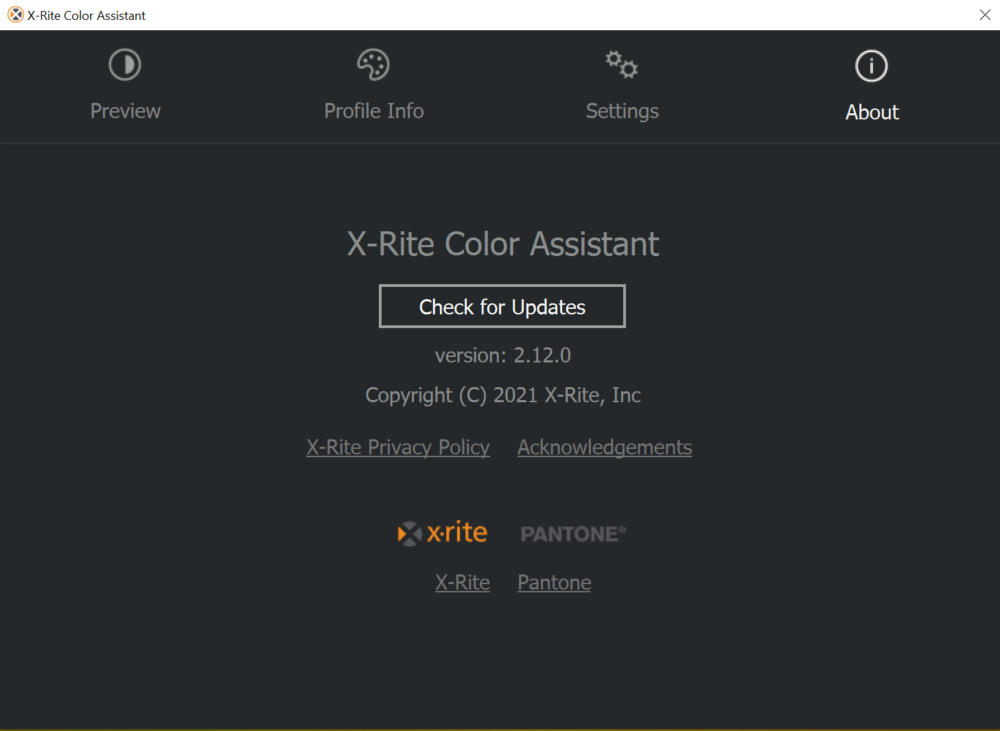Screen dimensions: 1000x731
Task: Click the About info circle icon
Action: [x=871, y=66]
